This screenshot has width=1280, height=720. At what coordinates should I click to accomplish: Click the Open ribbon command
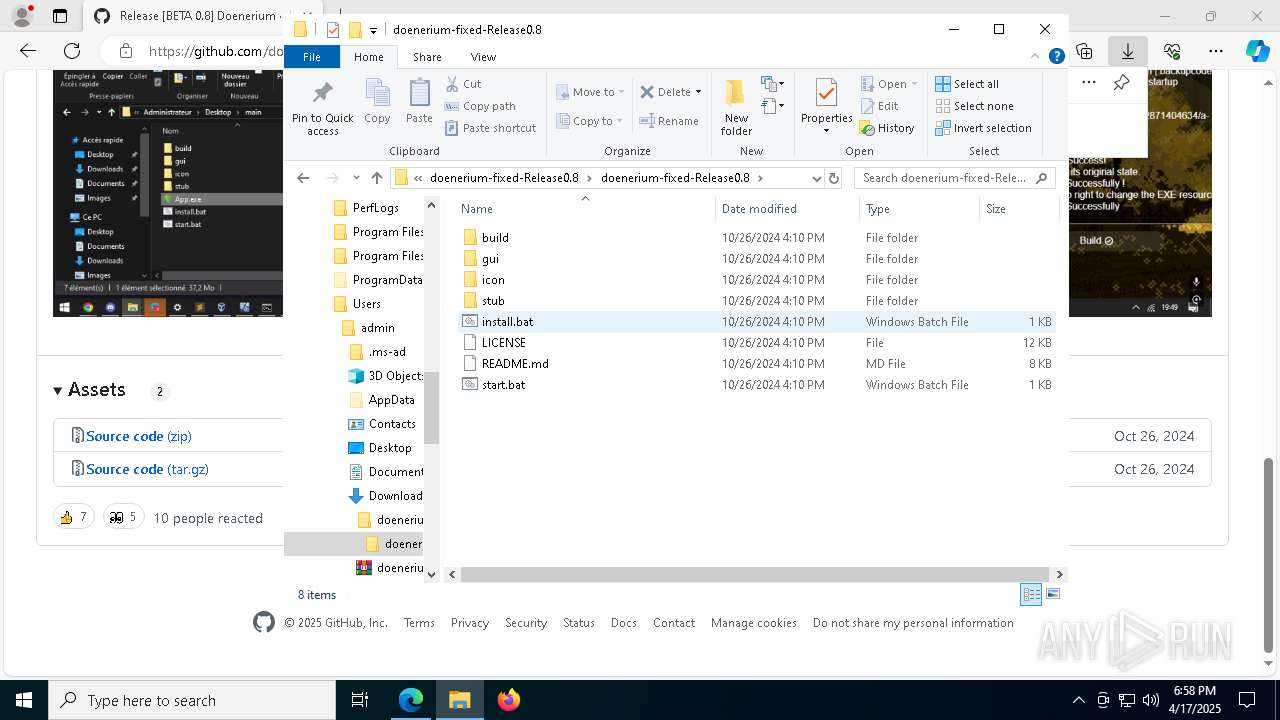tap(883, 84)
